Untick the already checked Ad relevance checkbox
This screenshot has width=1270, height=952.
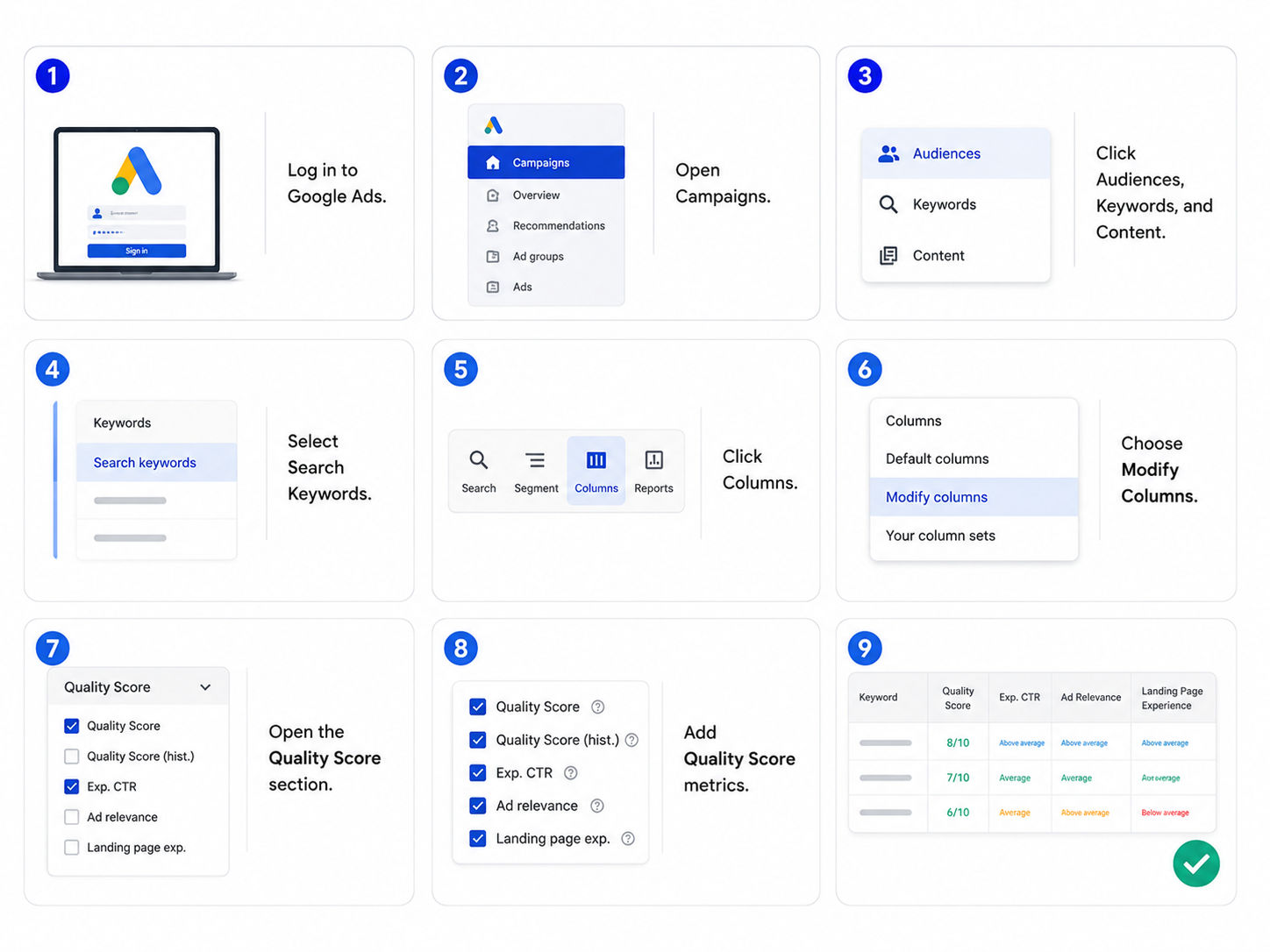(478, 806)
